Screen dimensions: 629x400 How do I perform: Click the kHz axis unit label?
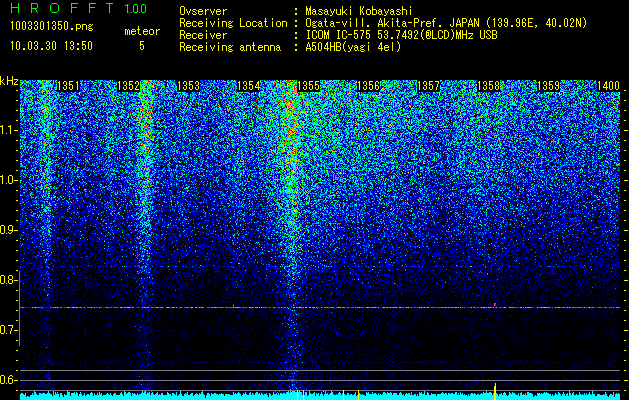pos(9,81)
